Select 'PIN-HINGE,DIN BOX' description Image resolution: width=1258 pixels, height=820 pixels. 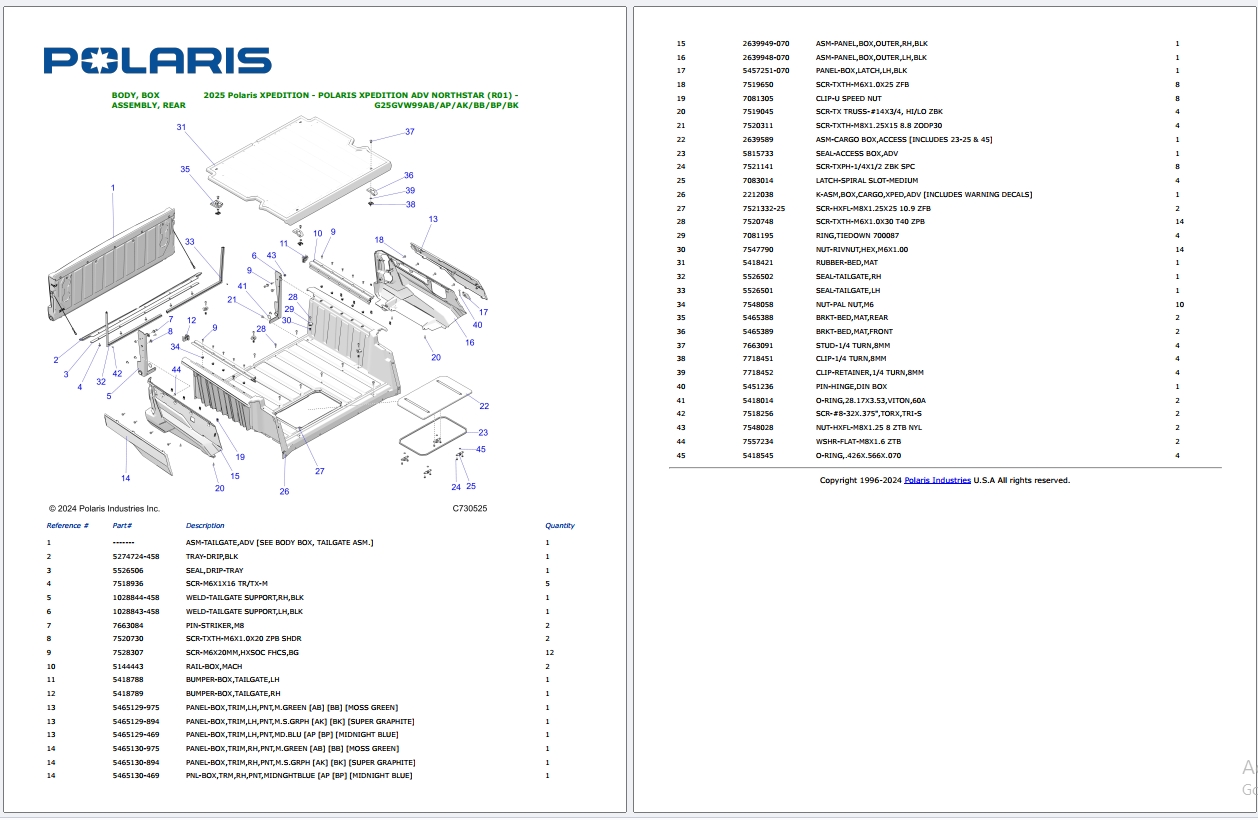tap(851, 386)
